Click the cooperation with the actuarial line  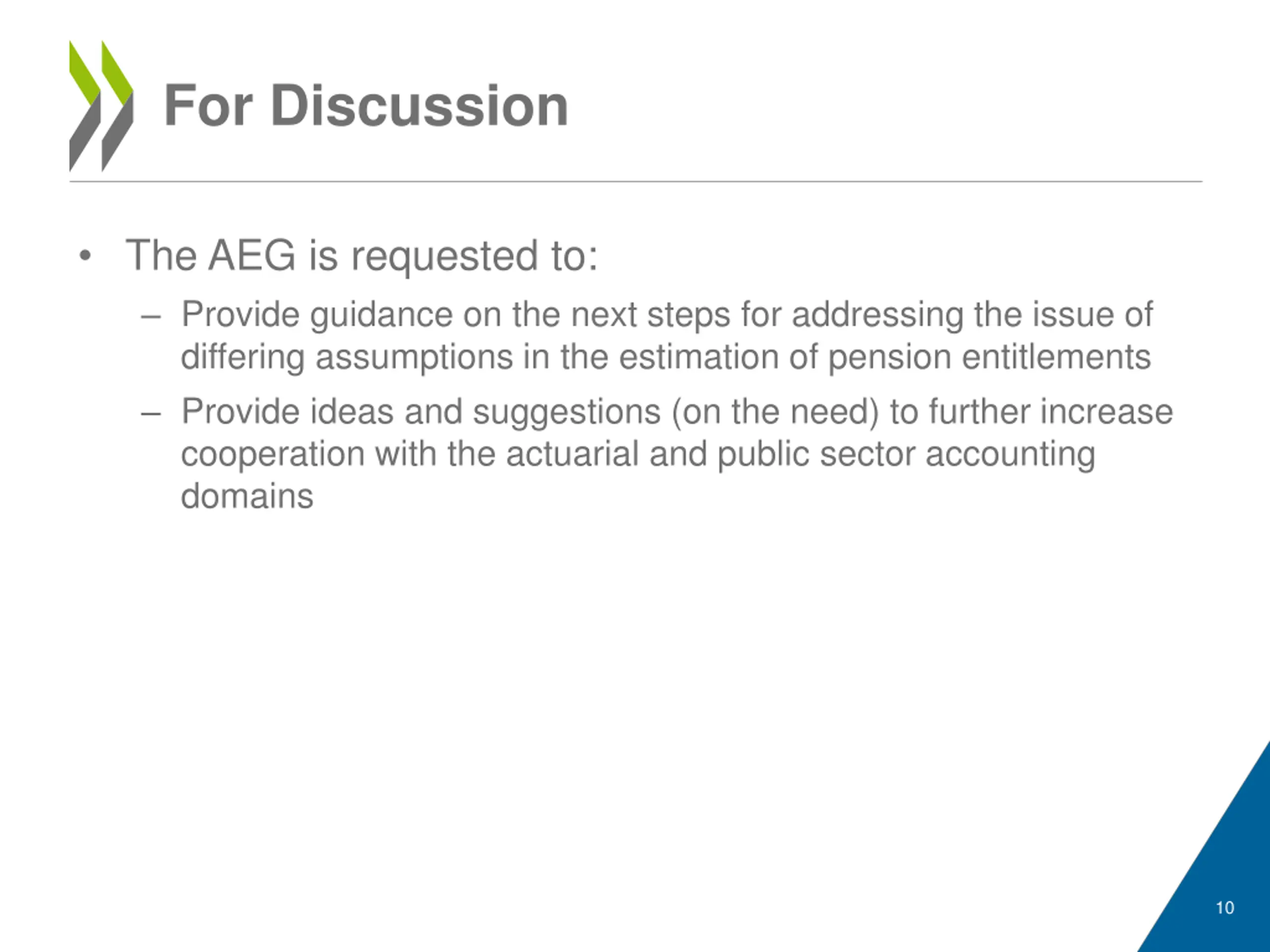638,455
